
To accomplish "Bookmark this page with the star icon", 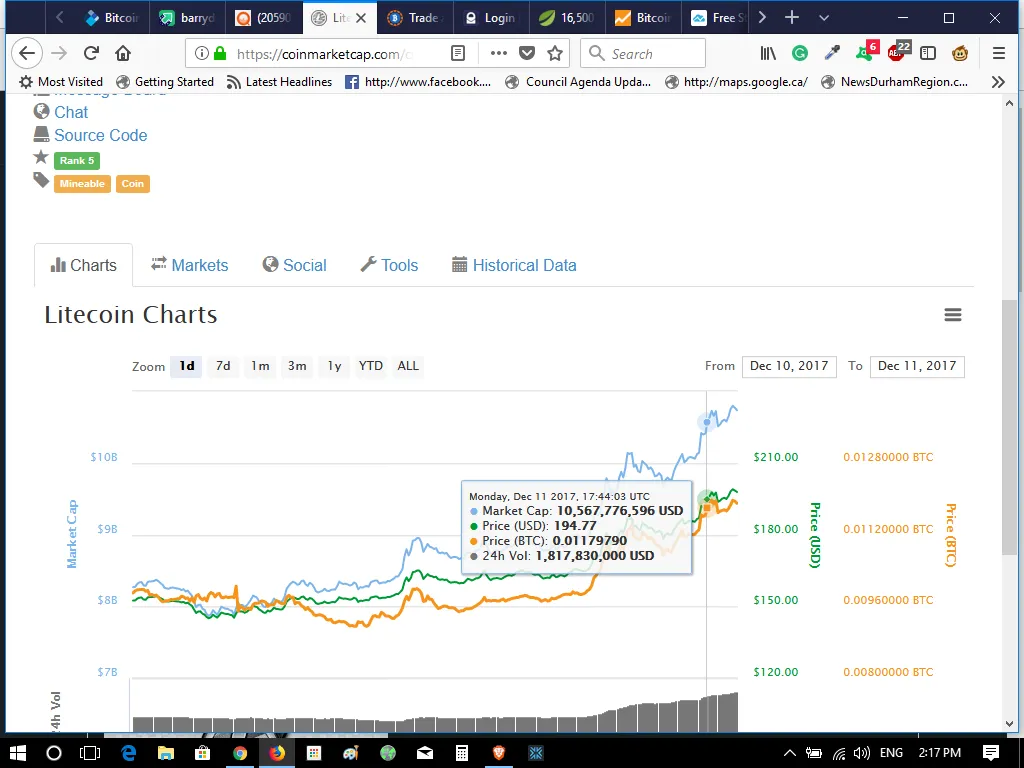I will (x=555, y=54).
